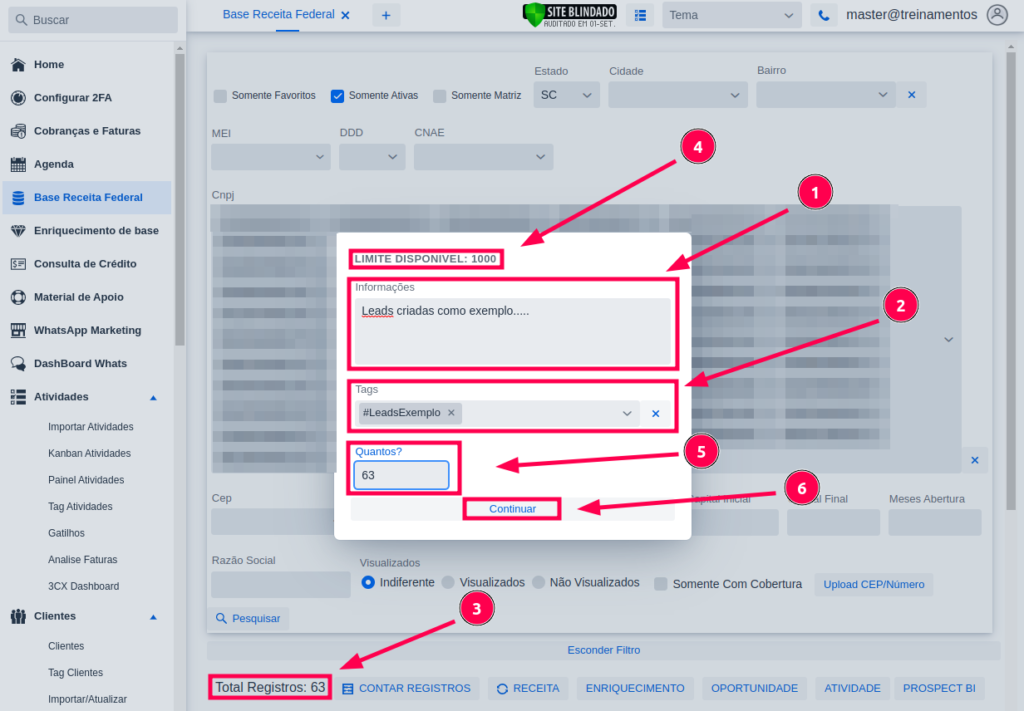Click the sidebar vertical scrollbar
Image resolution: width=1024 pixels, height=711 pixels.
[x=180, y=200]
